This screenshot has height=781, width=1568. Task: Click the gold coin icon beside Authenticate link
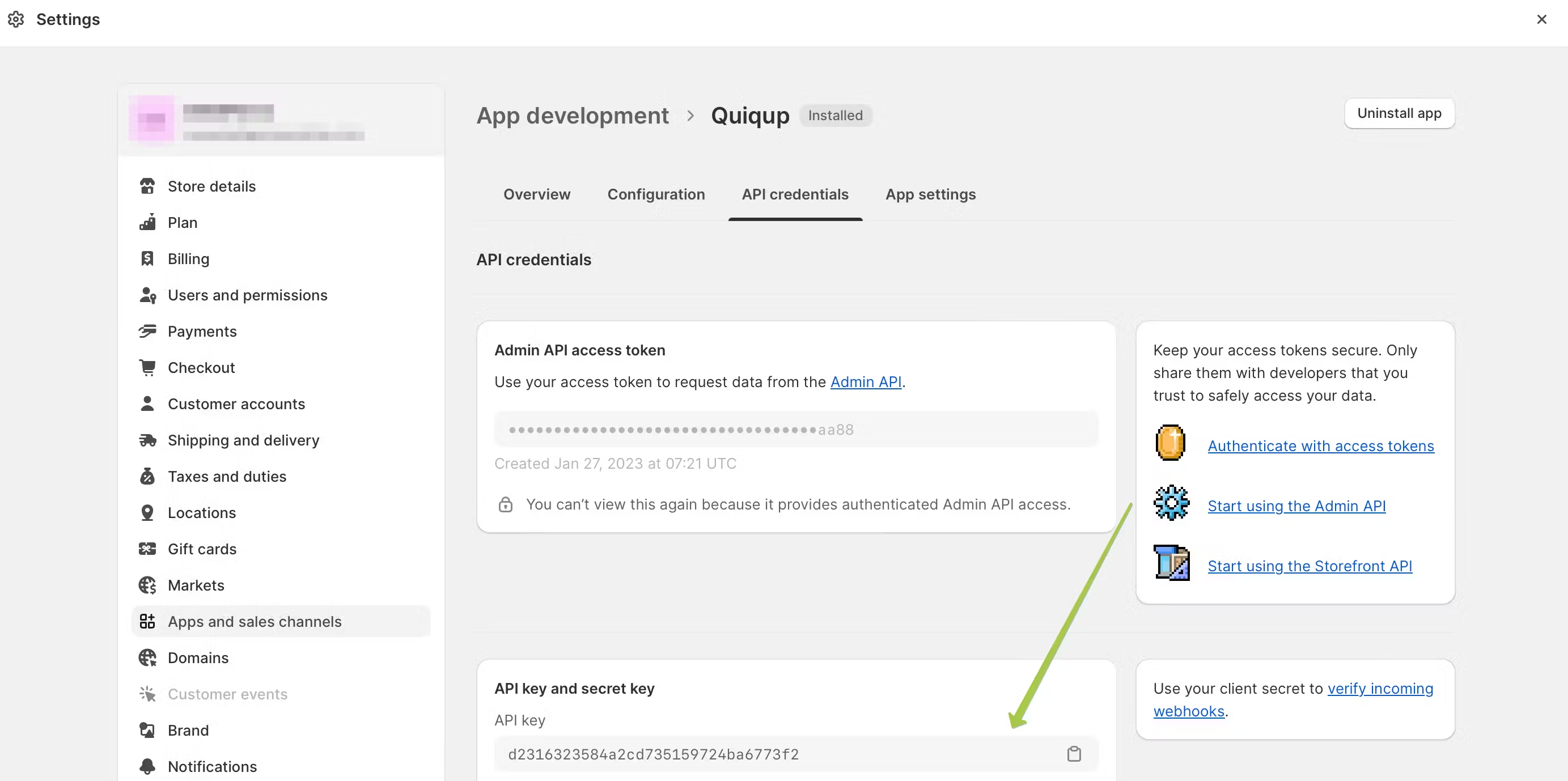(1170, 443)
